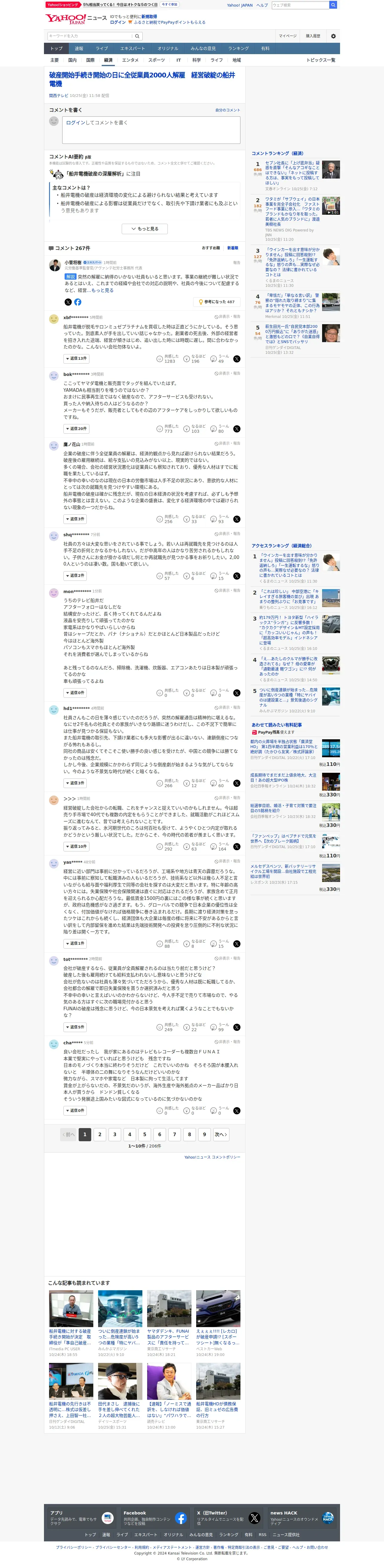Open the X (旧Twitter) footer icon

(255, 1518)
